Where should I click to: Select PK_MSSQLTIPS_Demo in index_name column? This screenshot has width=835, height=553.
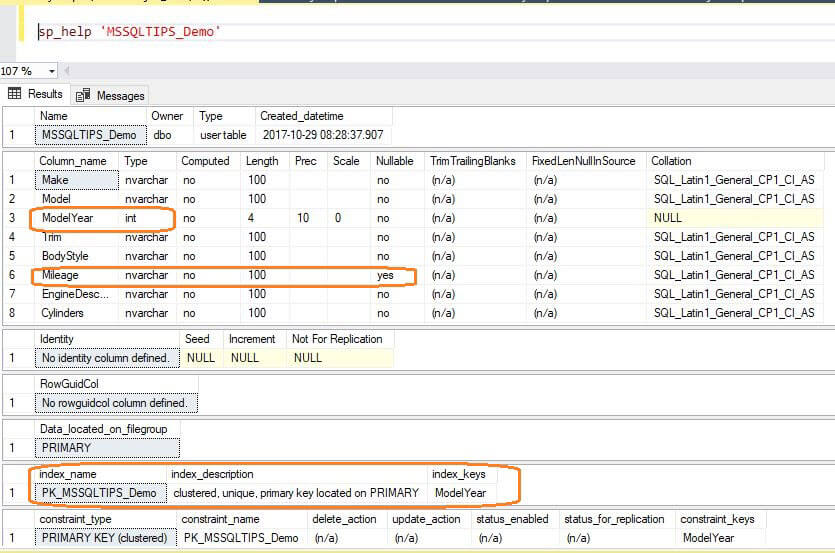pos(98,493)
